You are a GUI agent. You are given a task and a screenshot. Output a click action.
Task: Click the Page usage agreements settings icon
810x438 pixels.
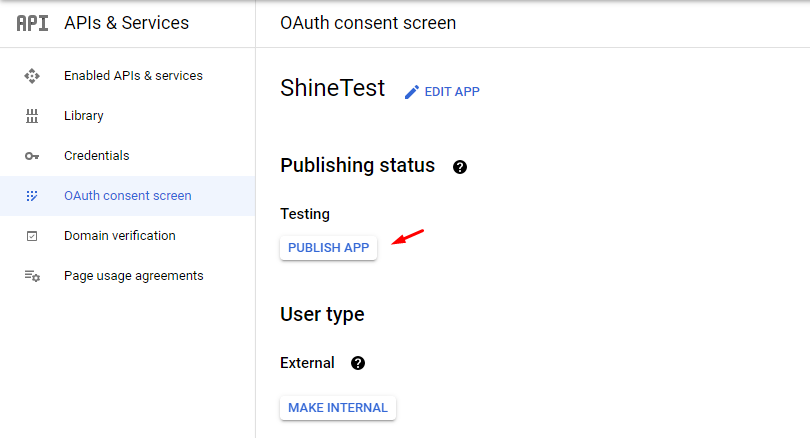[x=32, y=276]
